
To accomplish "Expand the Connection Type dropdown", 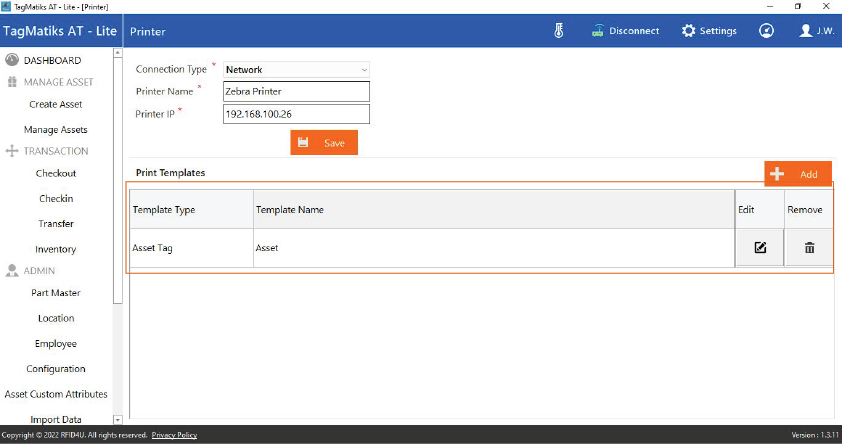I will (x=296, y=70).
